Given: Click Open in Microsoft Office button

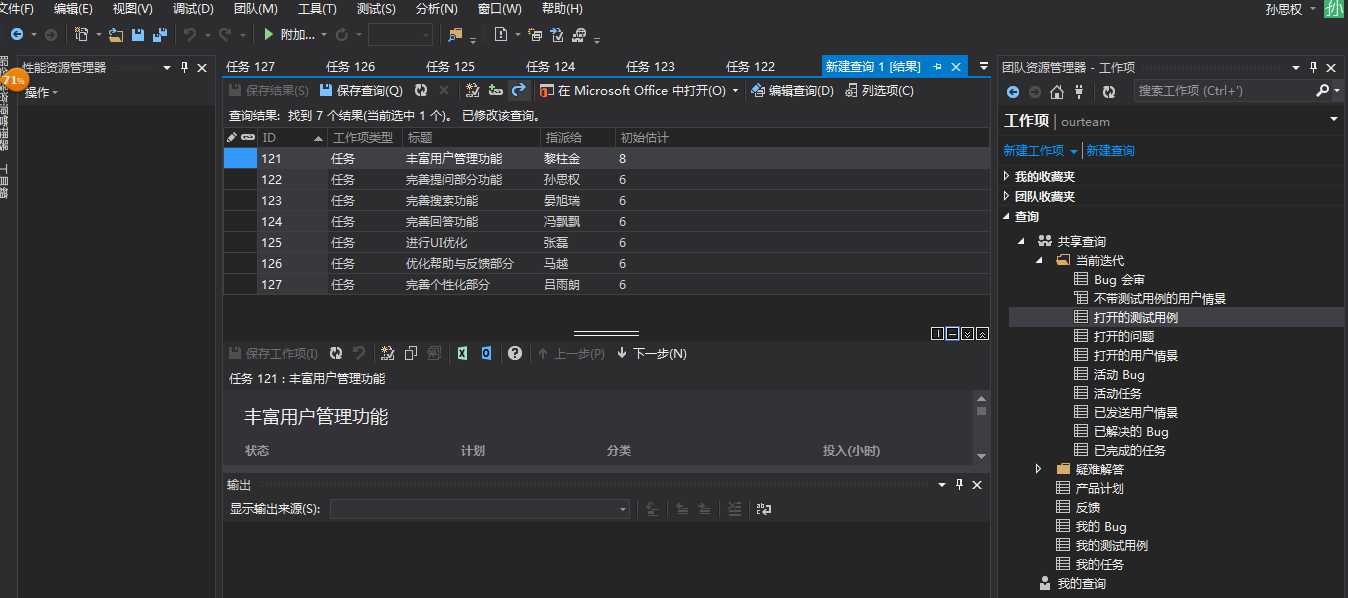Looking at the screenshot, I should (633, 90).
